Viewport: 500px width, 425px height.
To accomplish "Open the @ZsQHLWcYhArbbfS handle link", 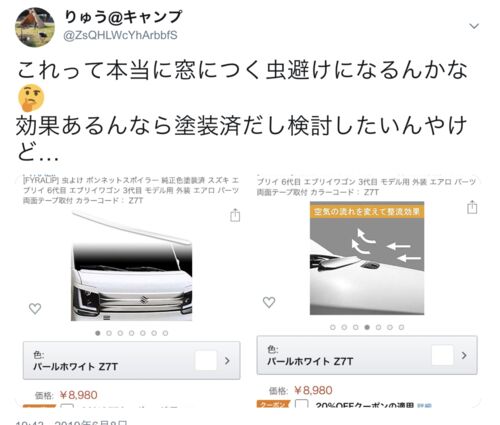I will (x=120, y=35).
